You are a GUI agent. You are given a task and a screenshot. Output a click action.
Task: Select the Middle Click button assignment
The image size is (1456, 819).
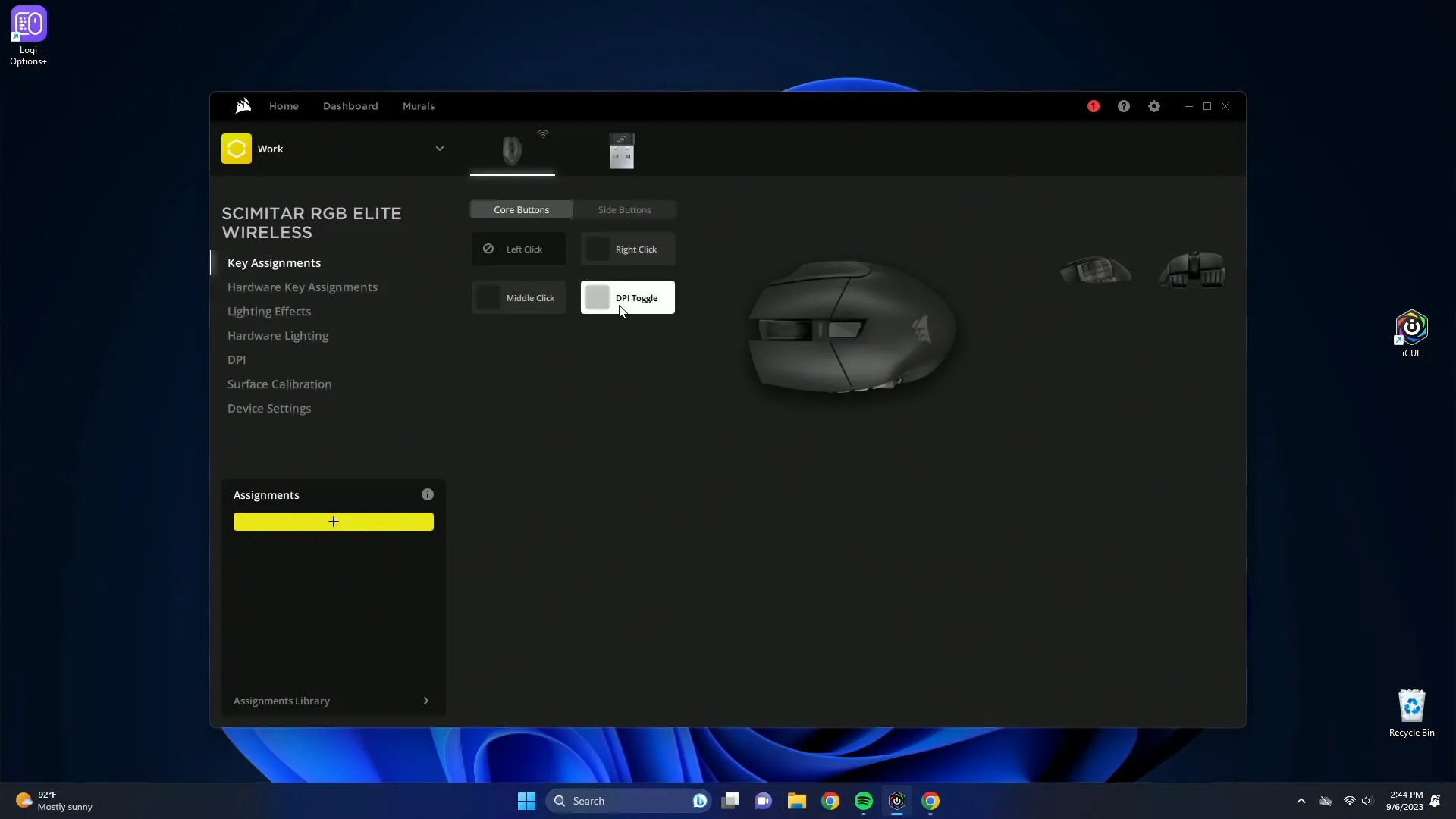tap(519, 297)
